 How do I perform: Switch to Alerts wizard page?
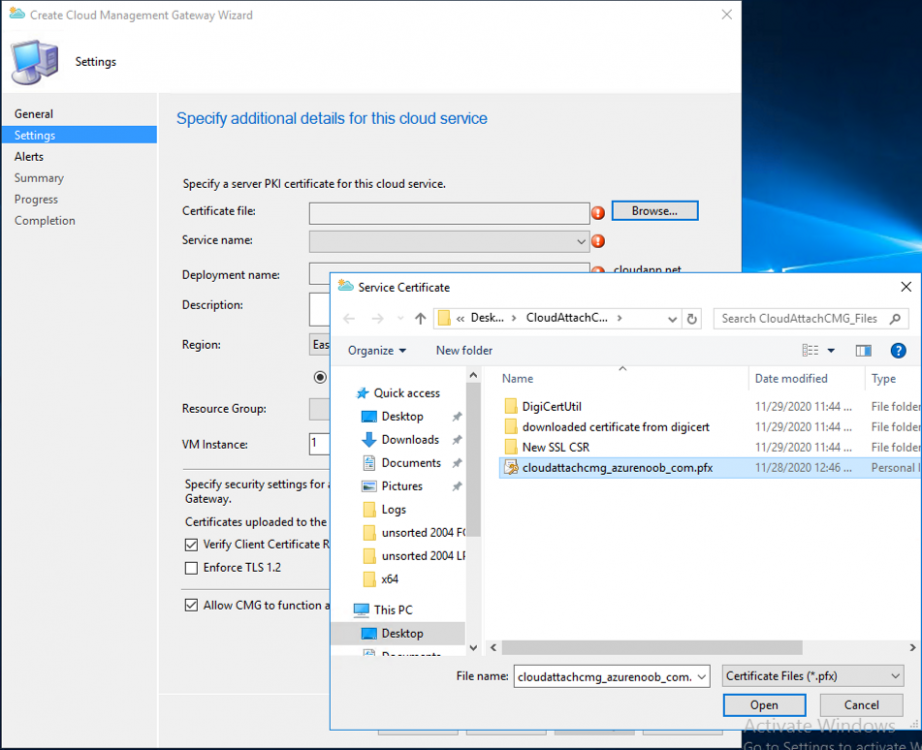click(29, 156)
